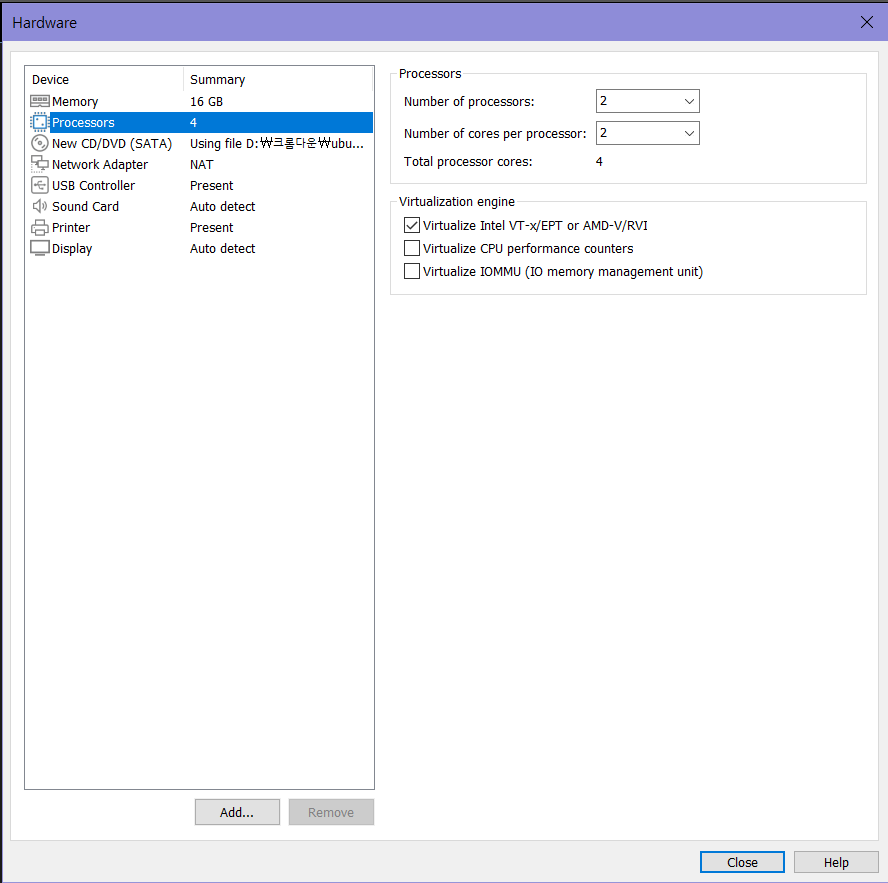Open Number of cores per processor dropdown
This screenshot has width=888, height=883.
point(647,133)
